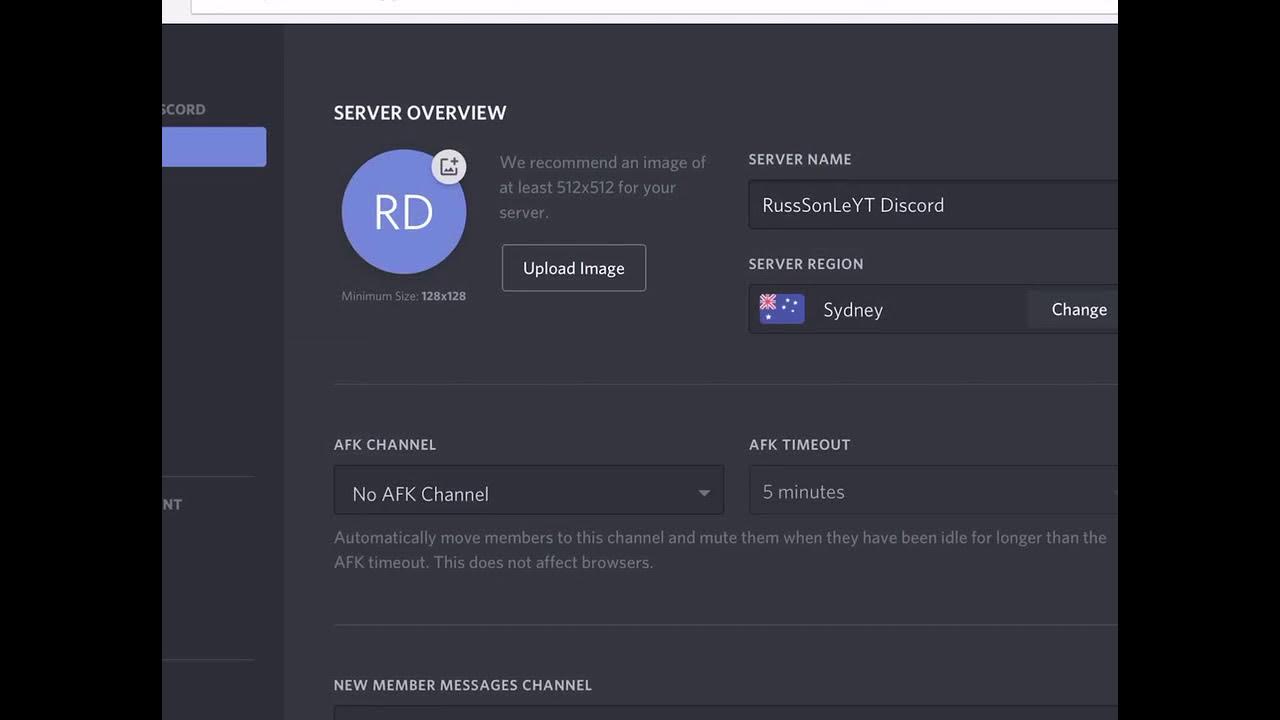Viewport: 1280px width, 720px height.
Task: Click the Server Region label
Action: [x=806, y=264]
